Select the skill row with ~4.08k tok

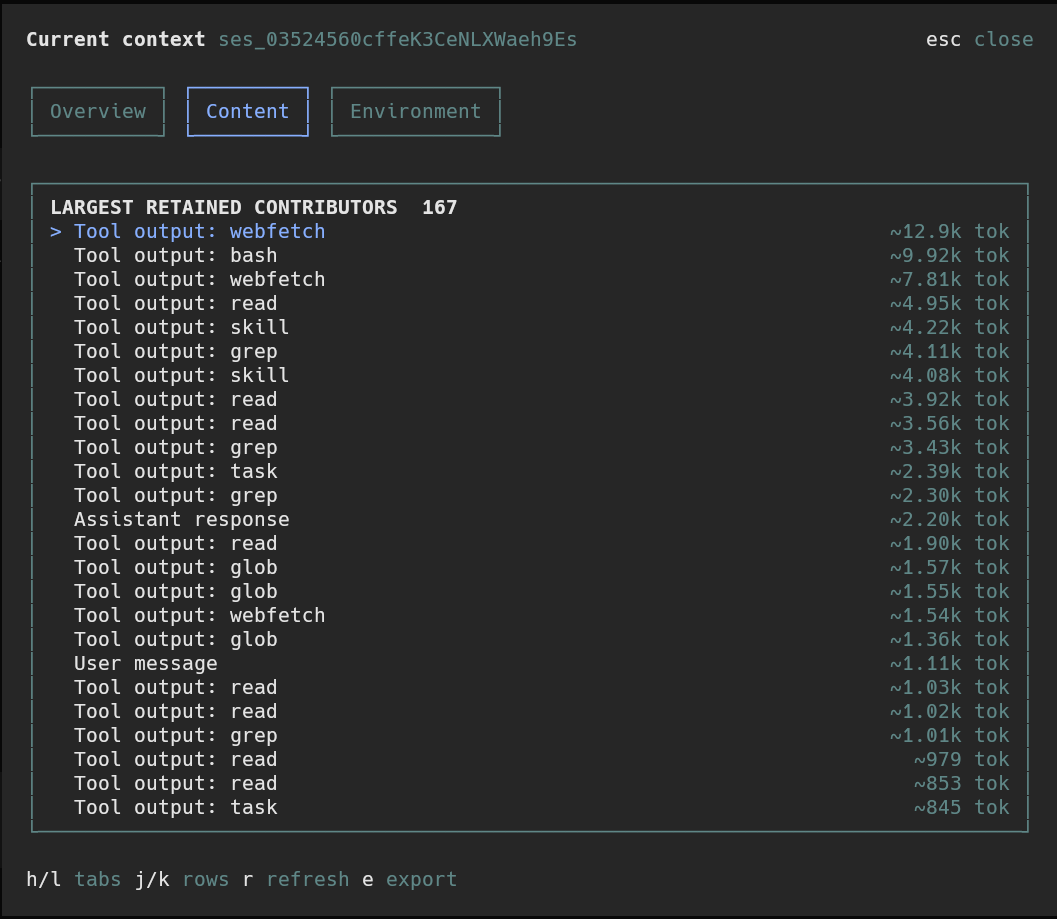[530, 376]
